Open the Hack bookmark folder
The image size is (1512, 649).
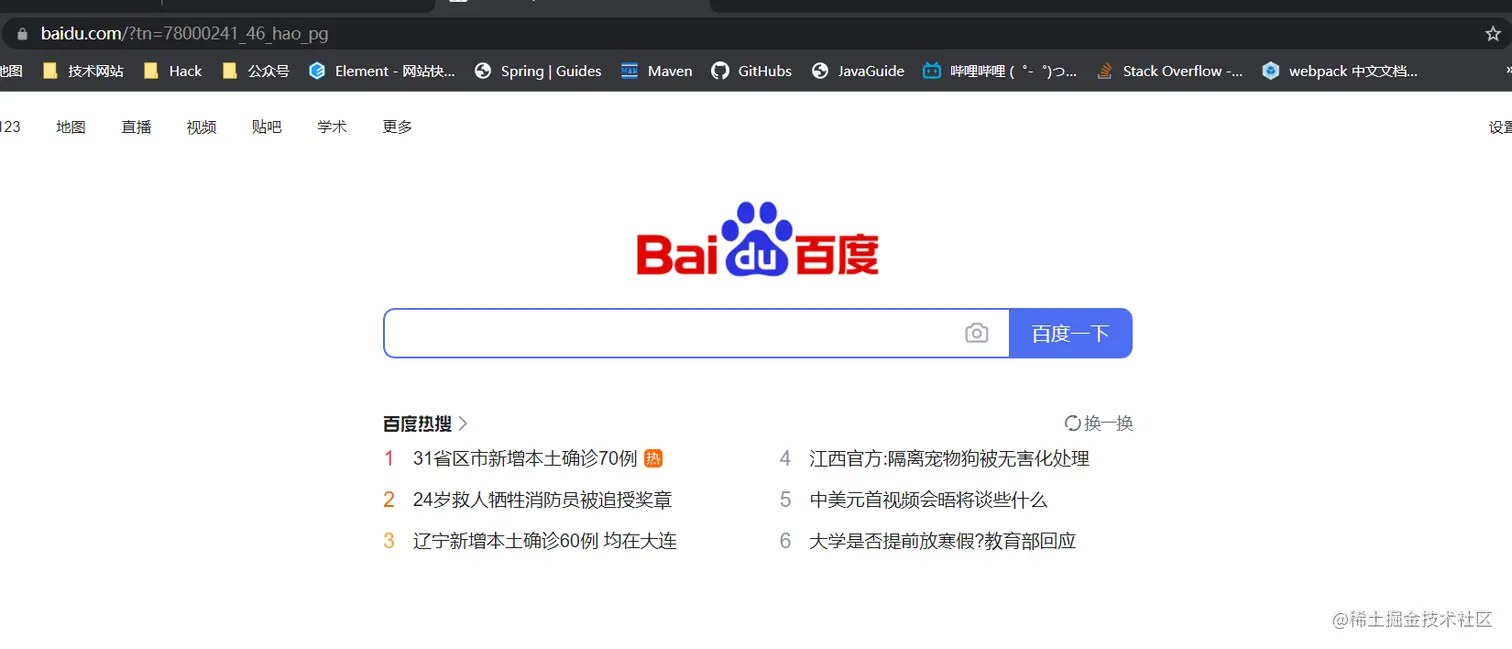(x=173, y=71)
